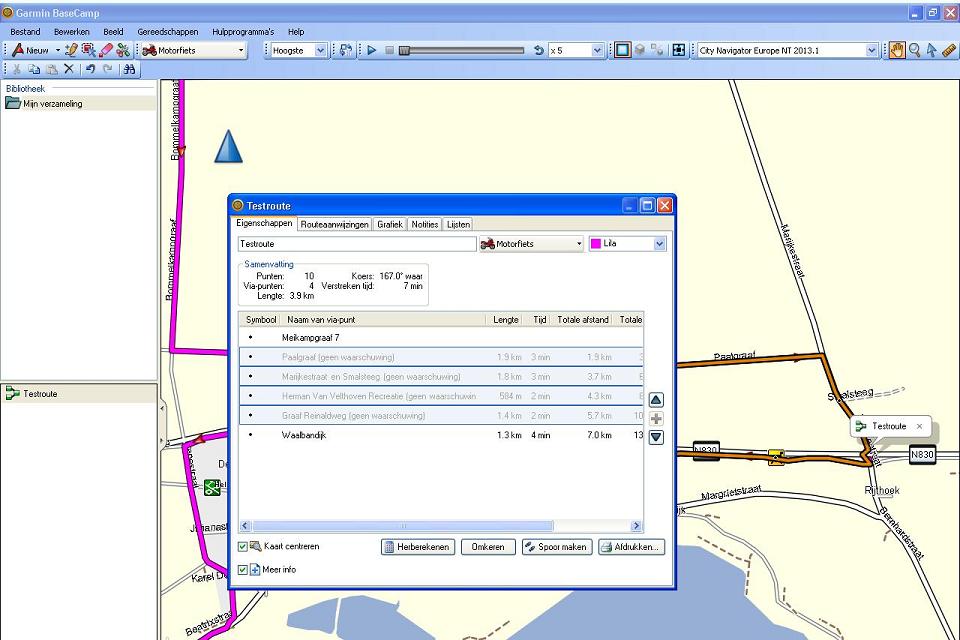This screenshot has height=640, width=960.
Task: Click the fit-to-screen full view icon
Action: click(678, 50)
